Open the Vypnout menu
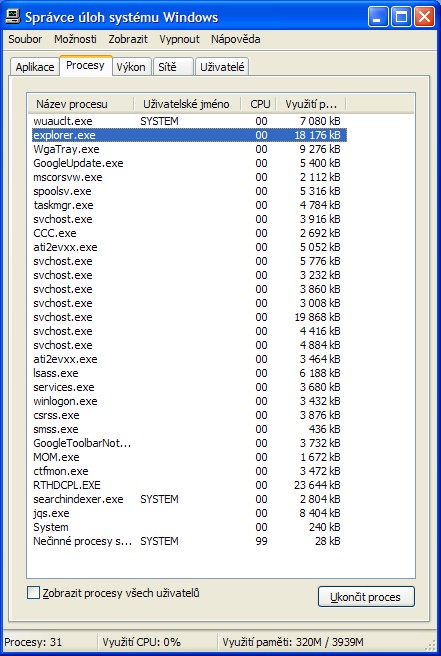Viewport: 441px width, 656px height. 179,39
